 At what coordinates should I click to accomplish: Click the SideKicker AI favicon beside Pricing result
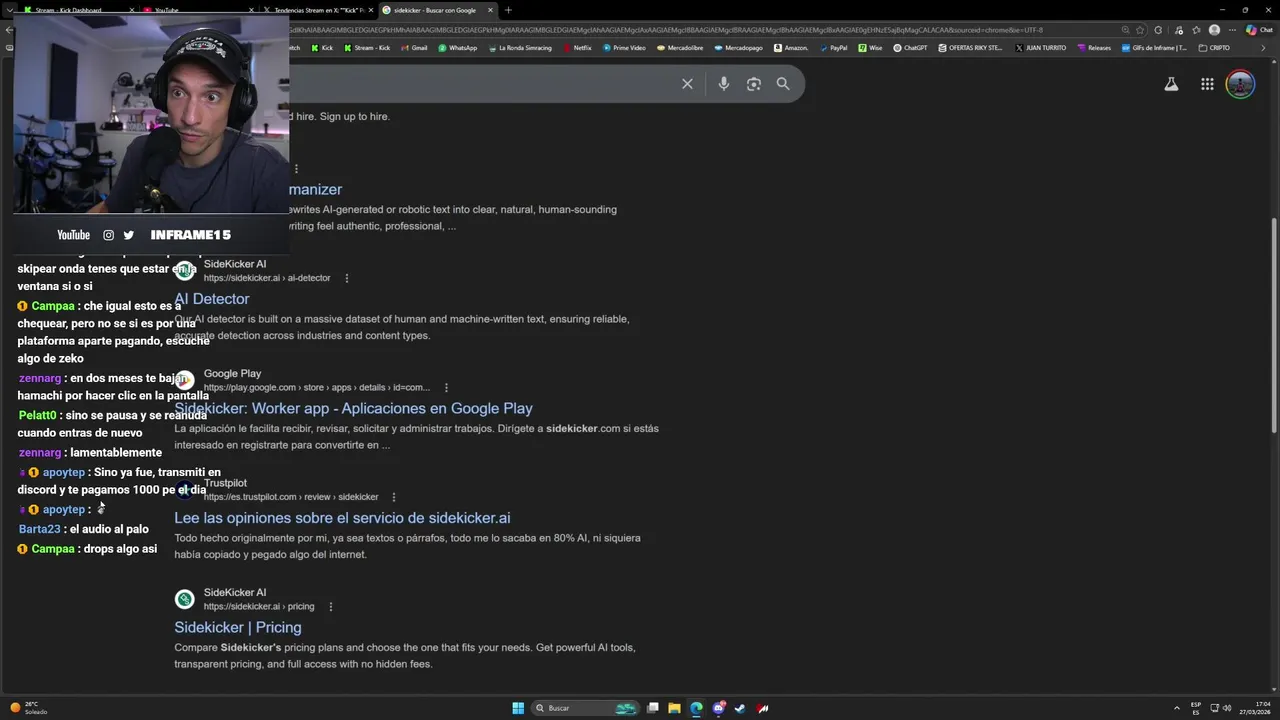pos(184,599)
